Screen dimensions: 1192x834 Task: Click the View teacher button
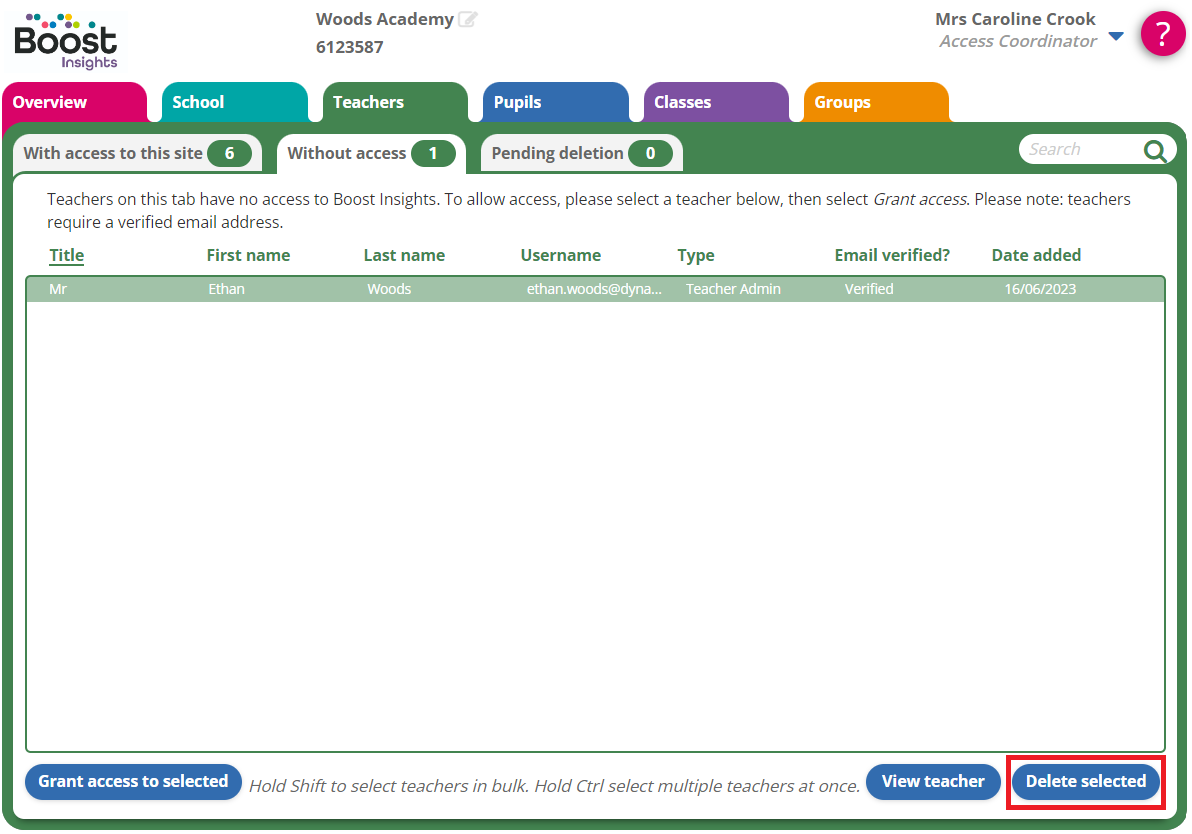point(932,781)
